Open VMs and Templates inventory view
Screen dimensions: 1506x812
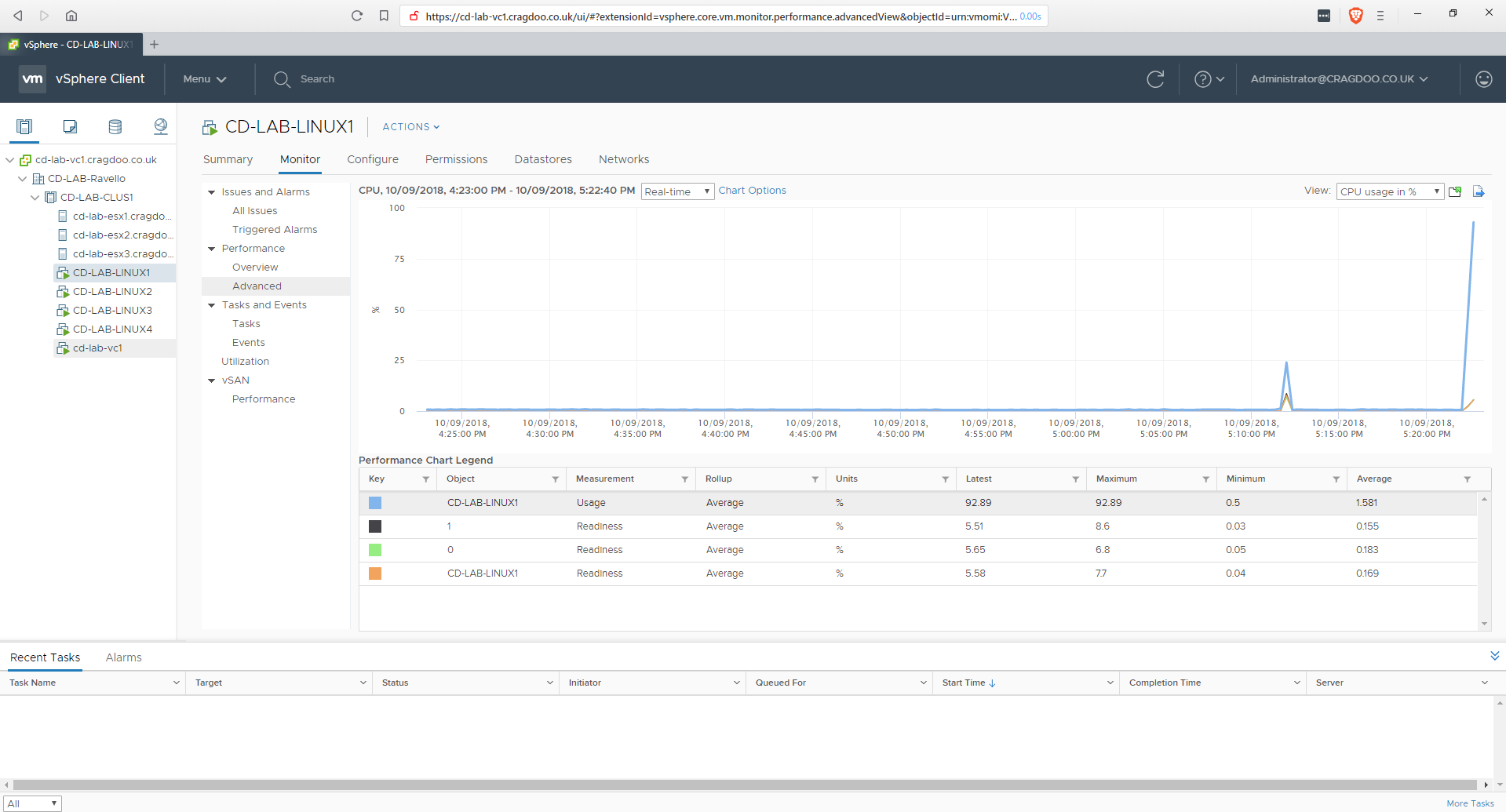[x=70, y=126]
